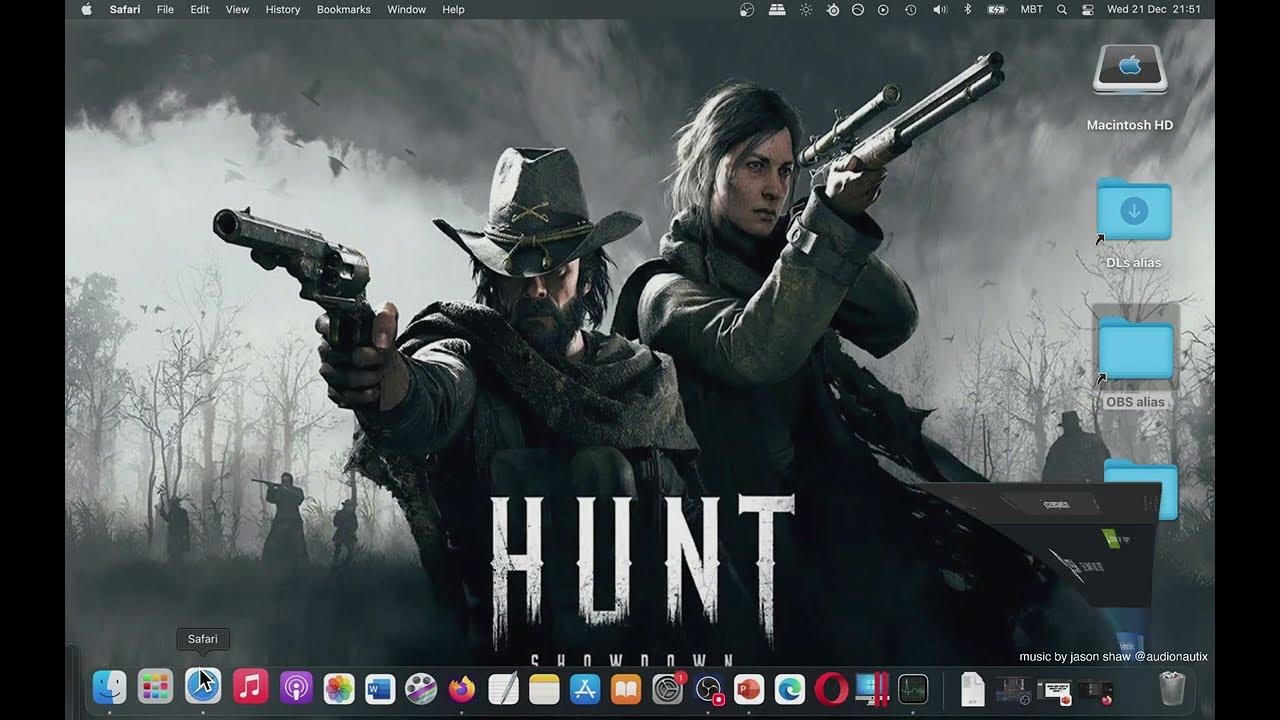Open the volume control in menu bar
1280x720 pixels.
939,9
